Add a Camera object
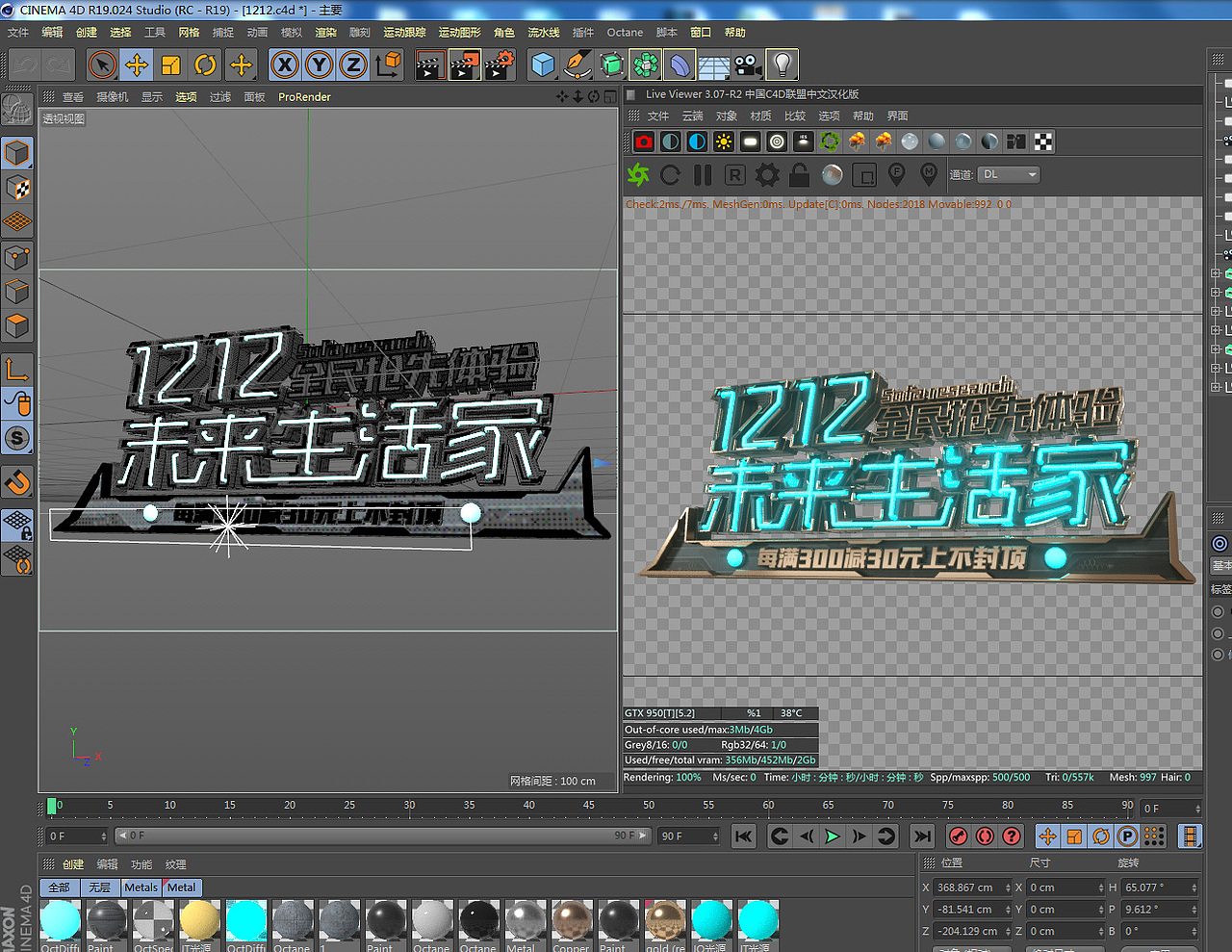 [748, 64]
